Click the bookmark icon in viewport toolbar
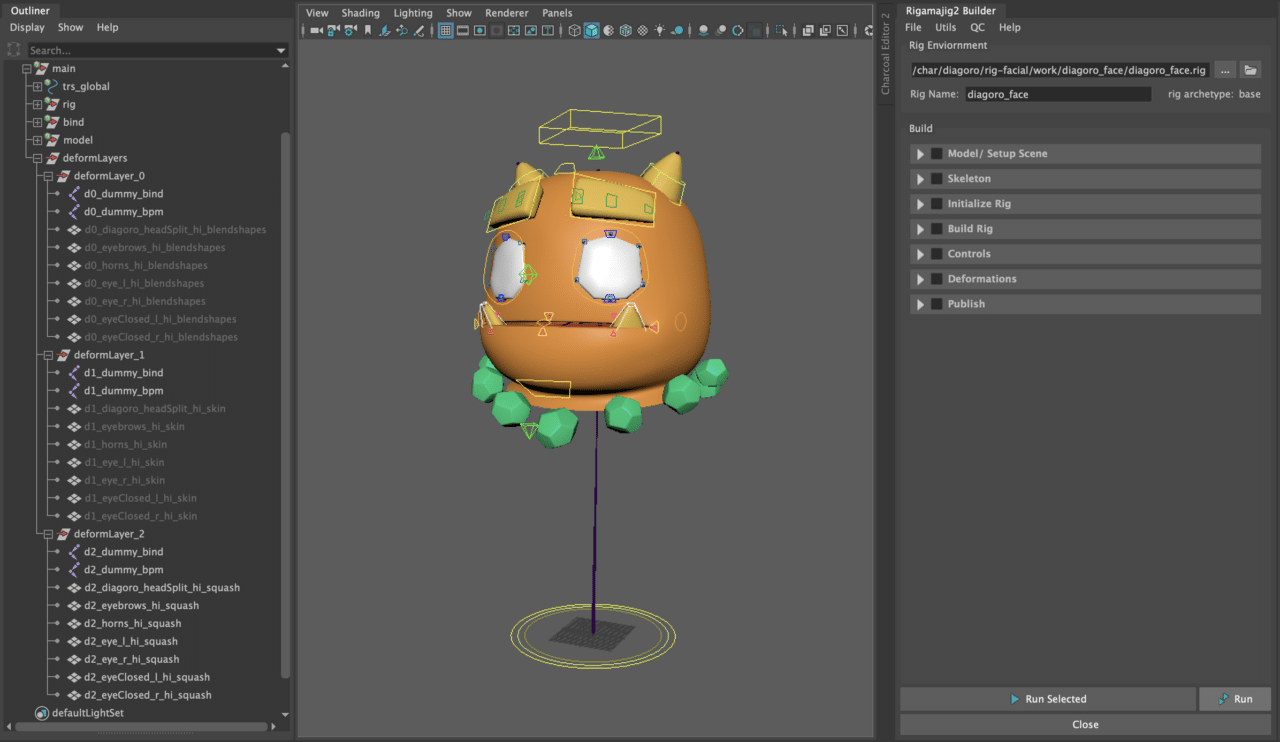Viewport: 1280px width, 742px height. pos(367,30)
